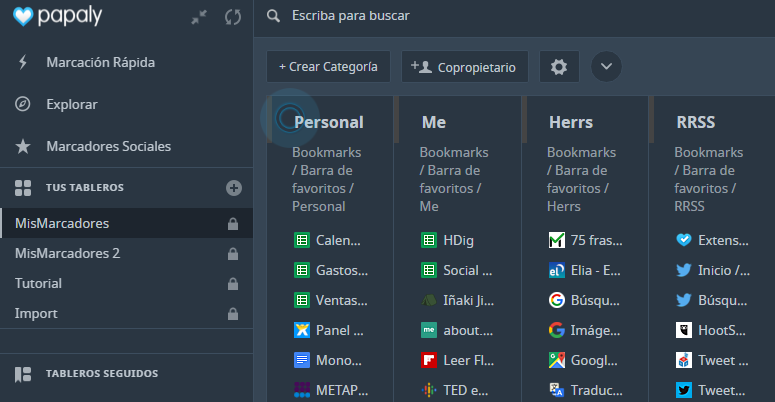Click the Twitter icon for RRSS Búsqu...
Viewport: 775px width, 402px height.
[x=684, y=300]
